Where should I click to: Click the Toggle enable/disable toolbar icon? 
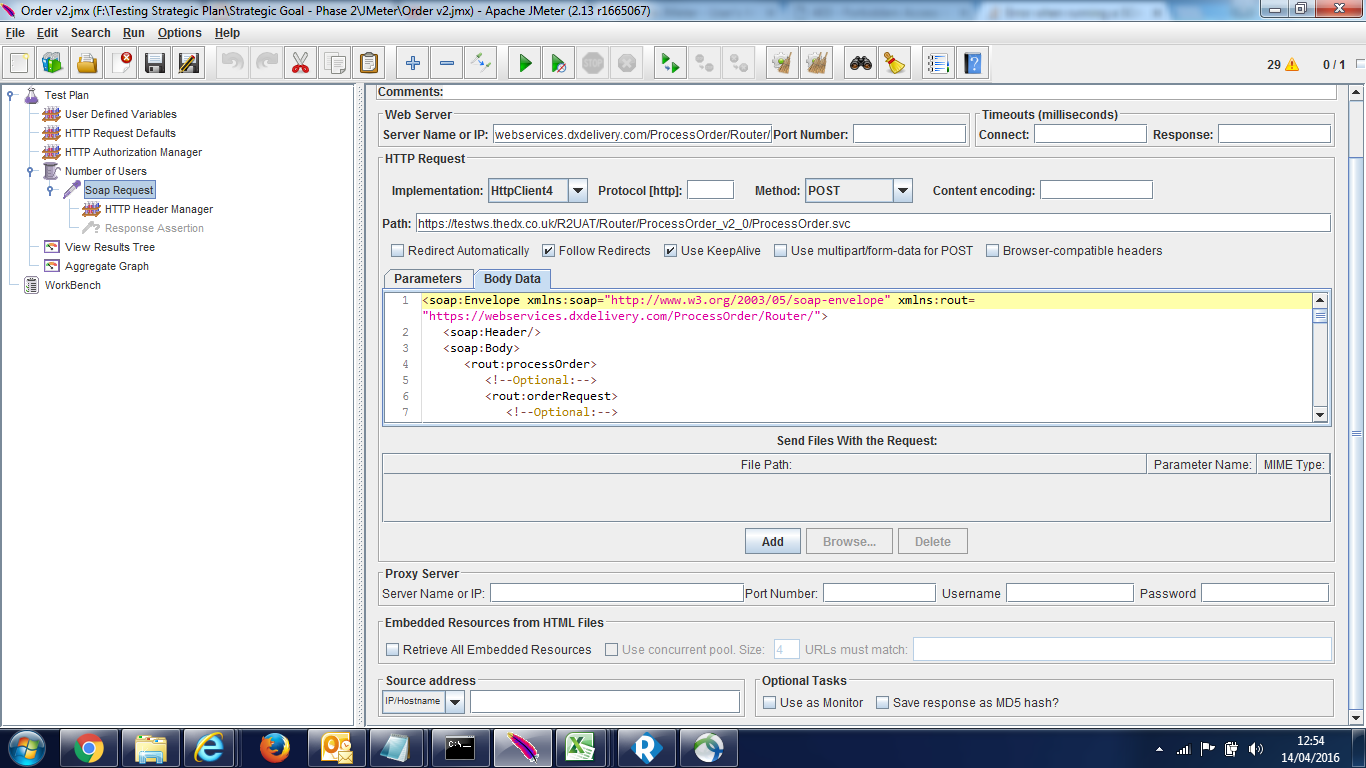coord(481,63)
